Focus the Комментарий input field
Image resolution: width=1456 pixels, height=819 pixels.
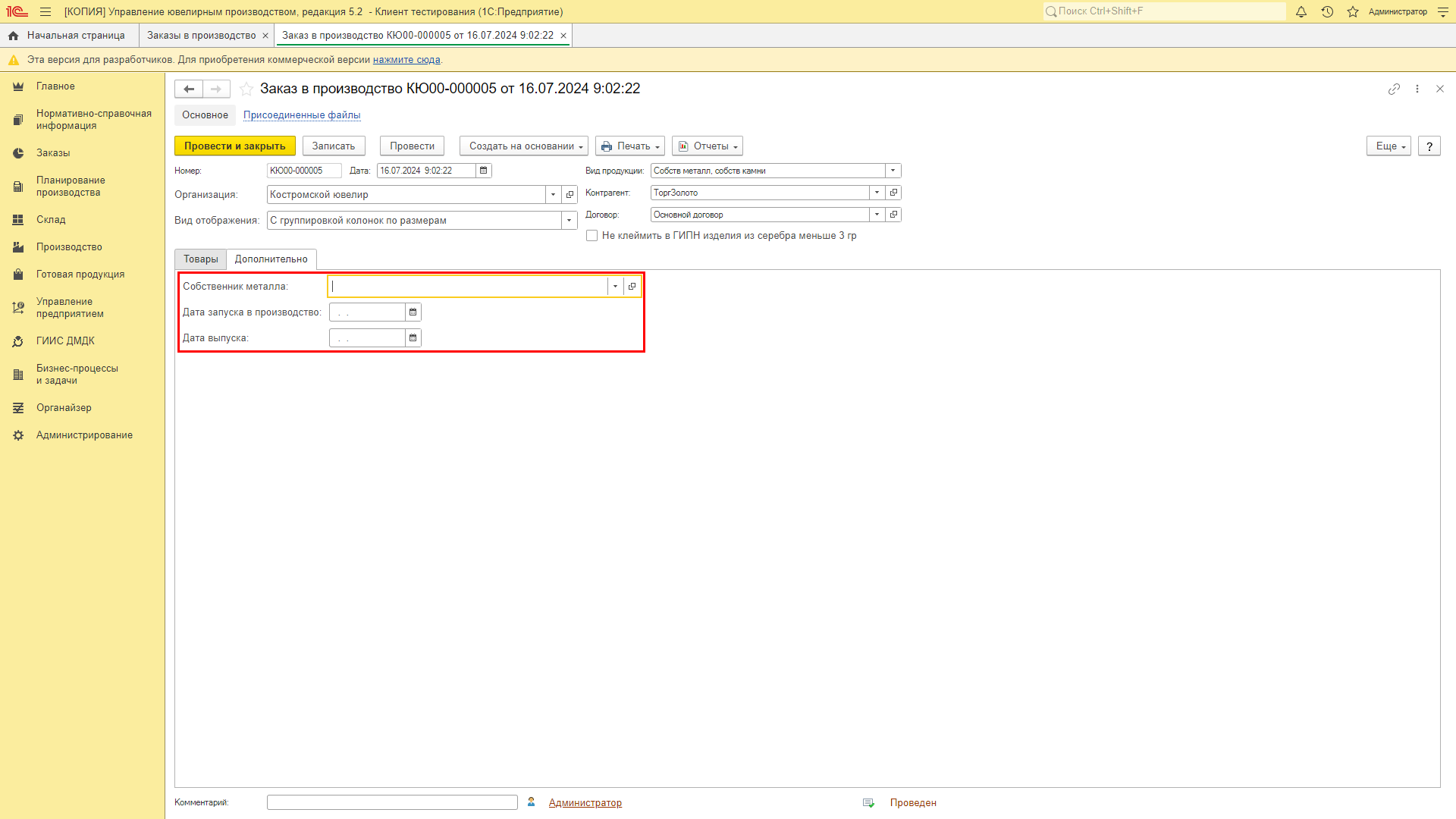click(392, 802)
